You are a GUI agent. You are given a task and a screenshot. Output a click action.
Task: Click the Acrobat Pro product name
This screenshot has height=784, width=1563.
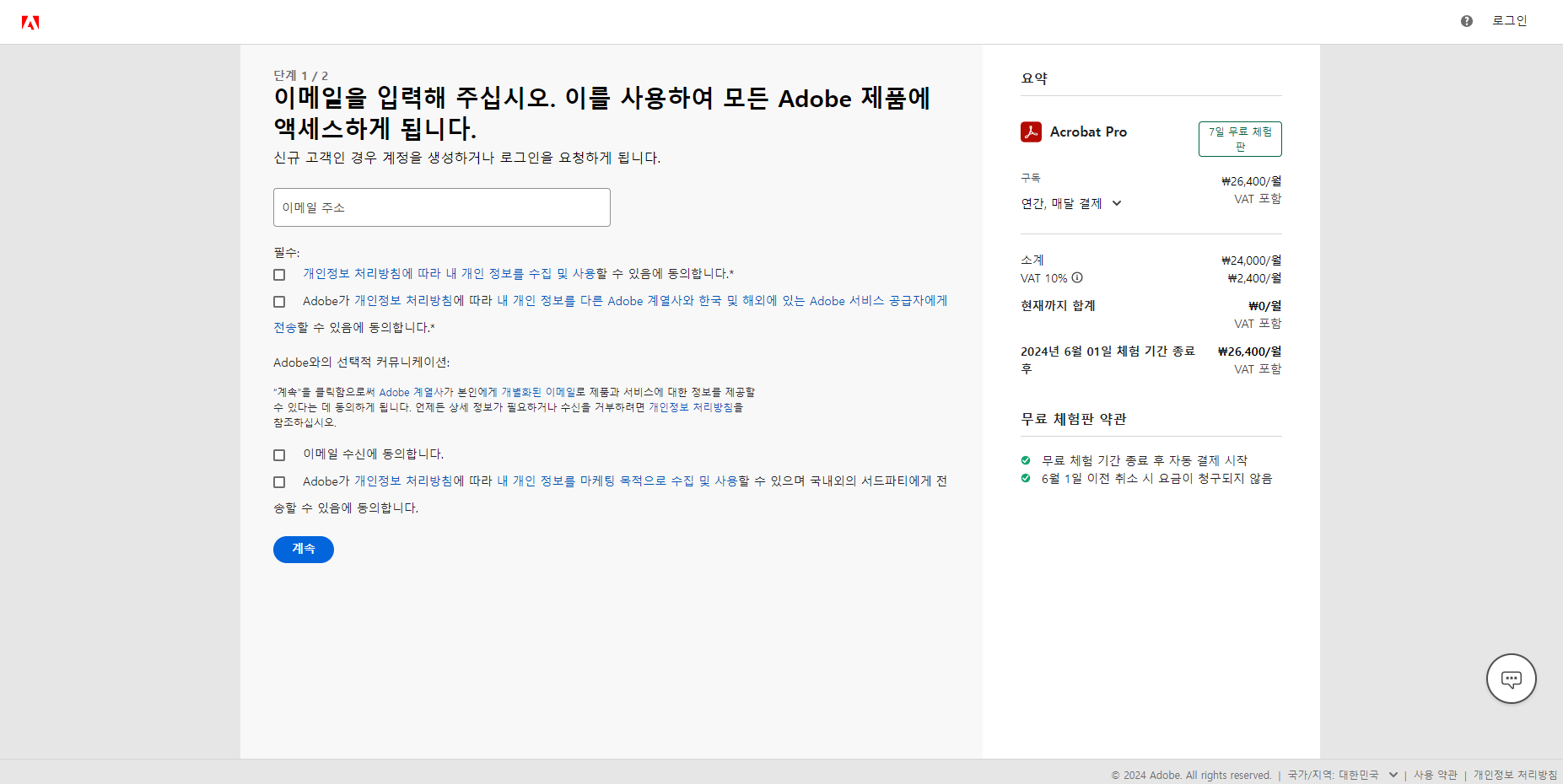(1088, 132)
